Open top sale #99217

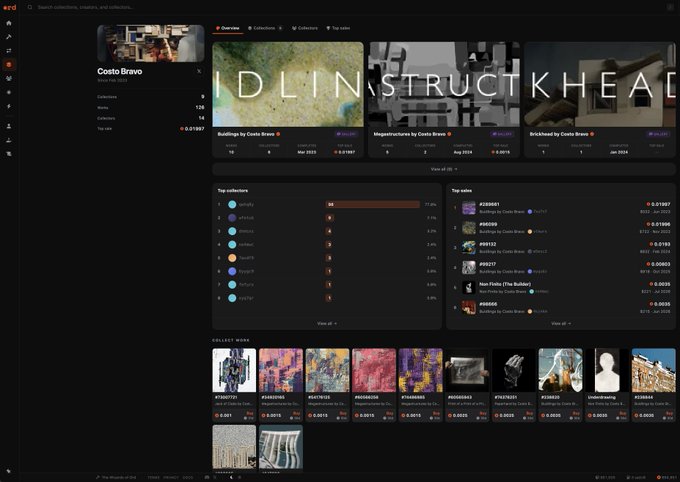click(x=561, y=268)
